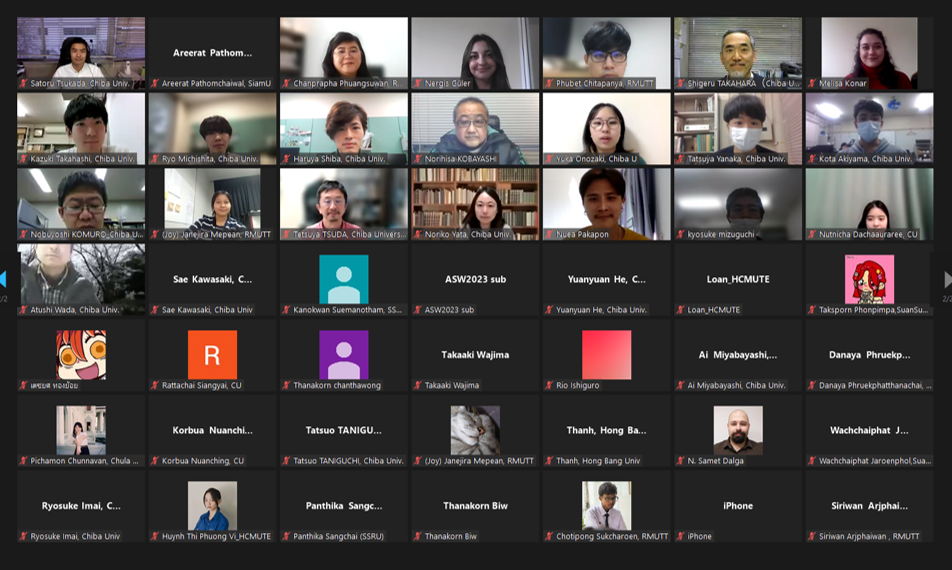Click Kanokwan Suemanotham's teal person avatar
The image size is (952, 570).
343,279
